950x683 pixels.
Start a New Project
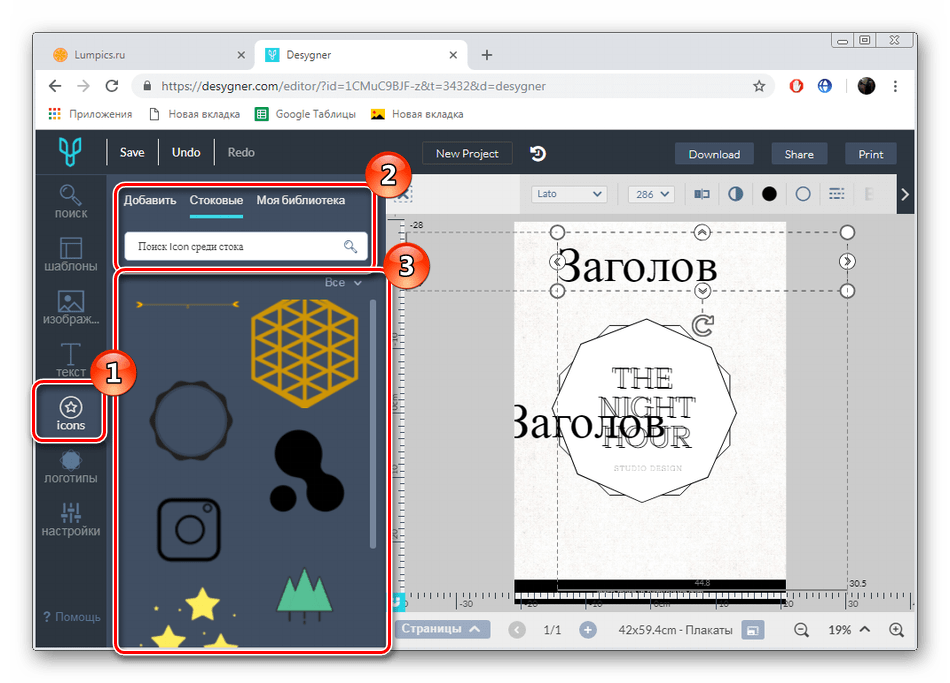point(467,154)
